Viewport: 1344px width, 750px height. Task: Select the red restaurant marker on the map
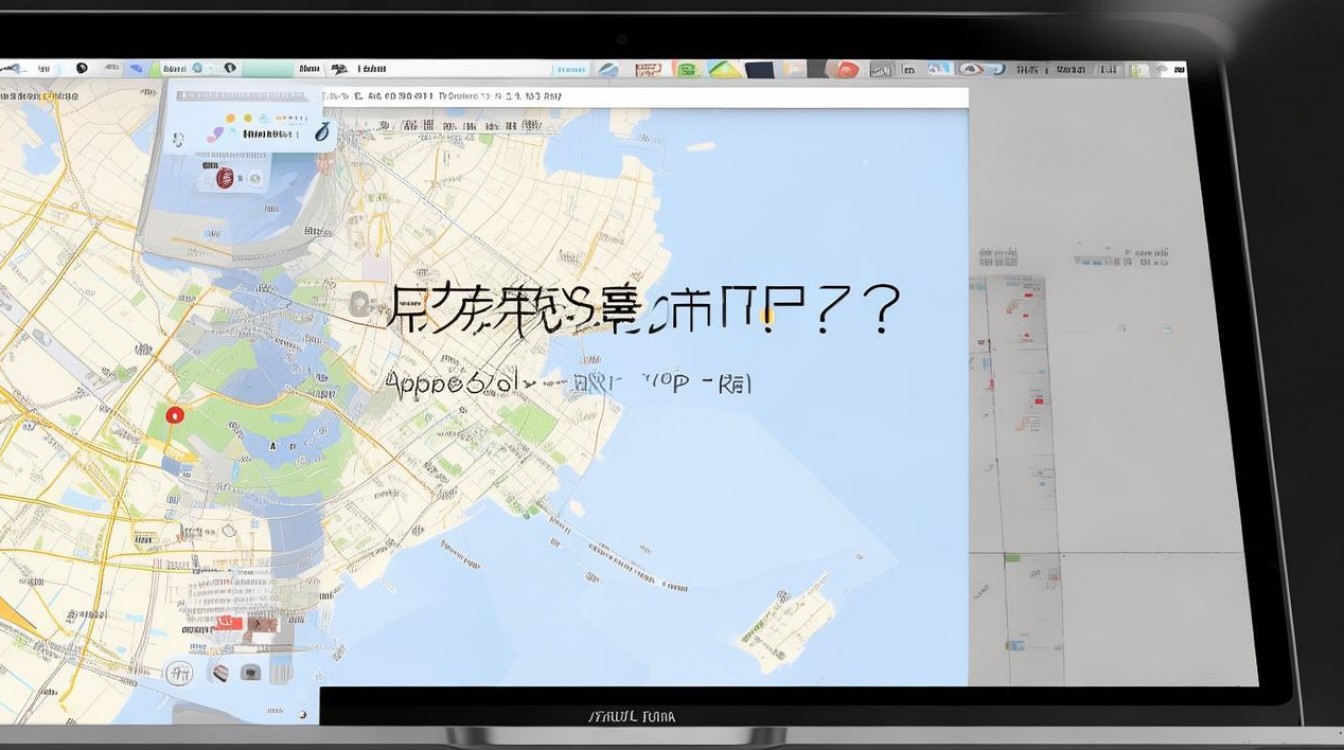225,180
